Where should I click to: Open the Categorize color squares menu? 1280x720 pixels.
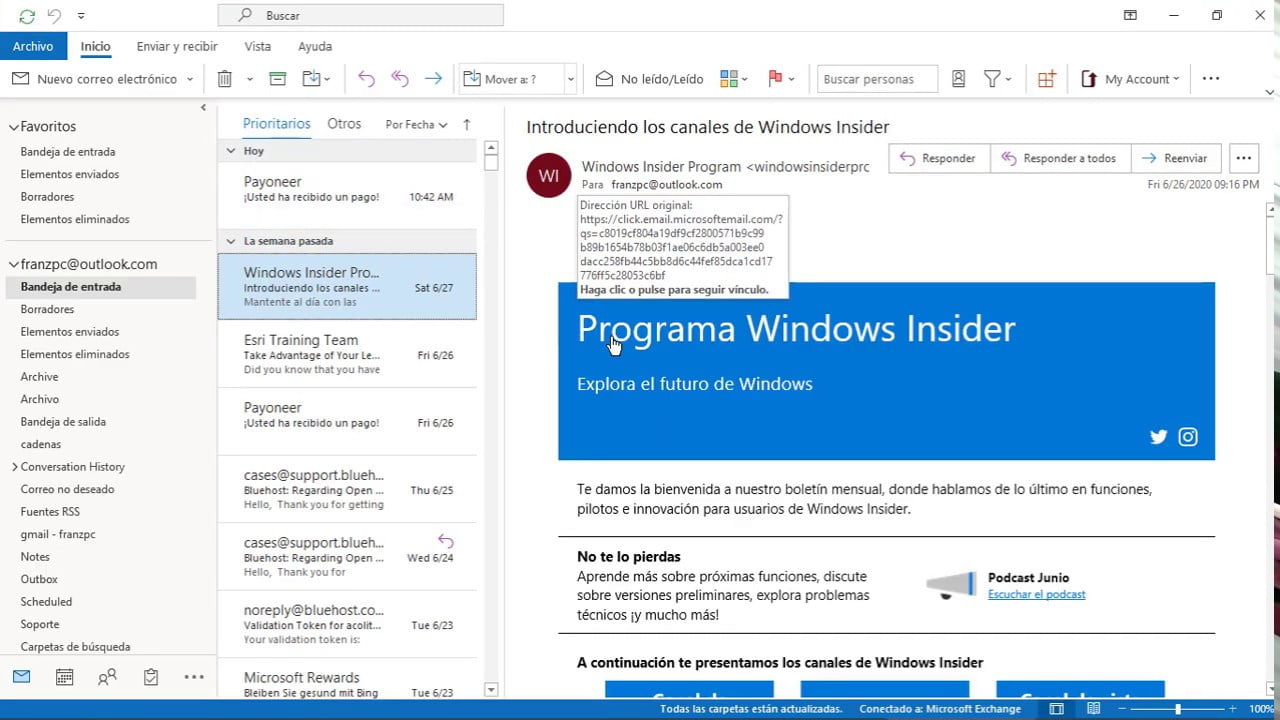coord(734,79)
